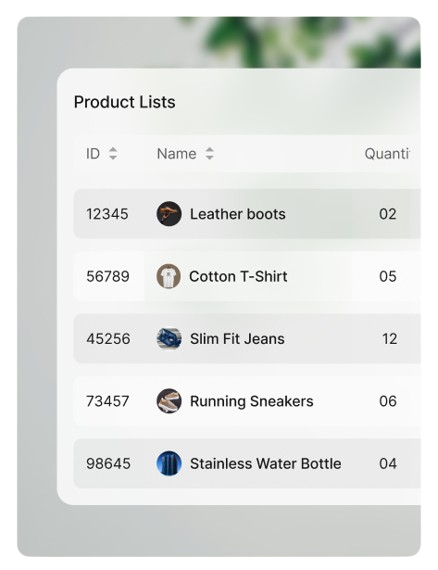Select the Name column header
Viewport: 438px width, 570px height.
coord(177,154)
